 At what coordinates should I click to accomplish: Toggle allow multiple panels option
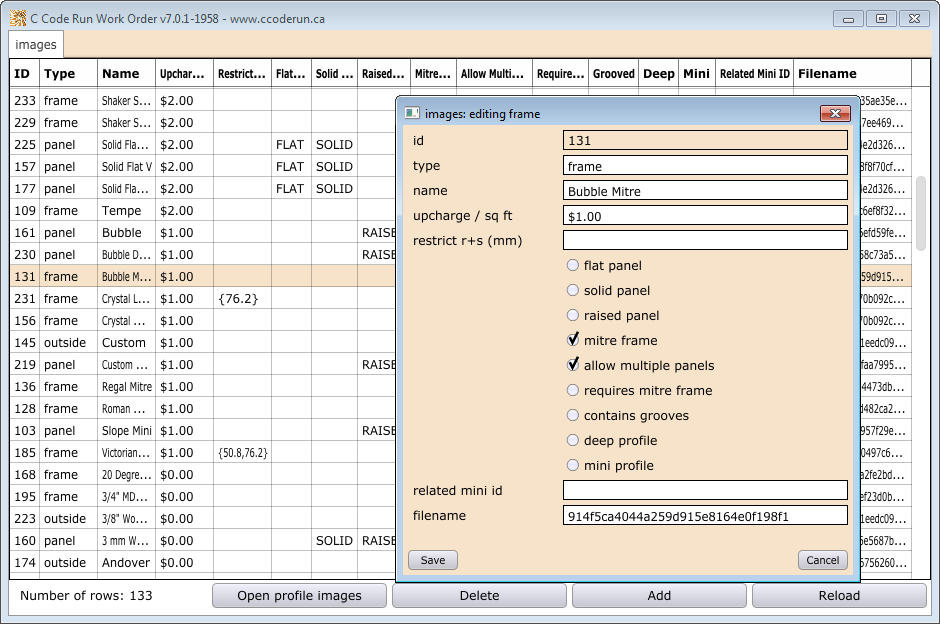point(573,366)
